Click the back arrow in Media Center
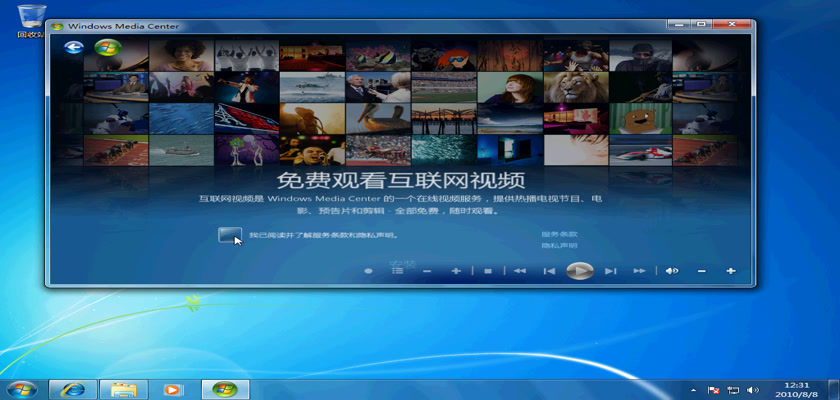The height and width of the screenshot is (400, 840). point(73,48)
